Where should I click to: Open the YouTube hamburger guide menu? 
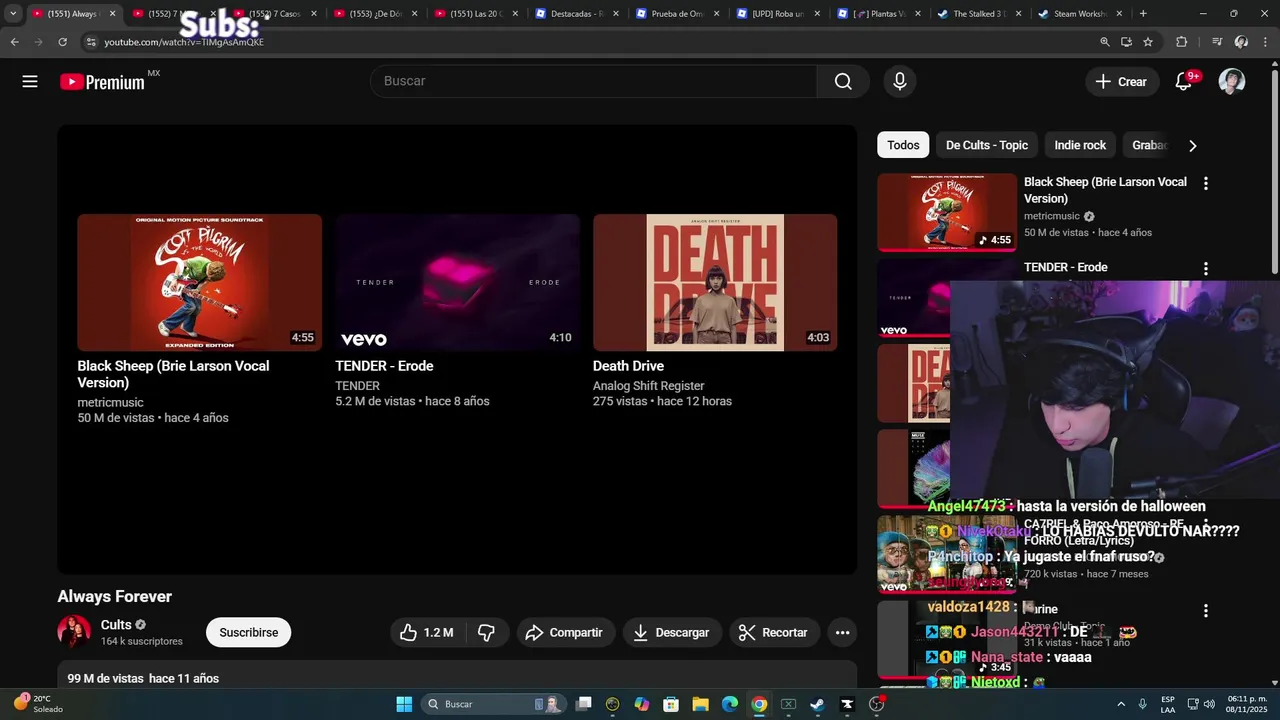[30, 82]
